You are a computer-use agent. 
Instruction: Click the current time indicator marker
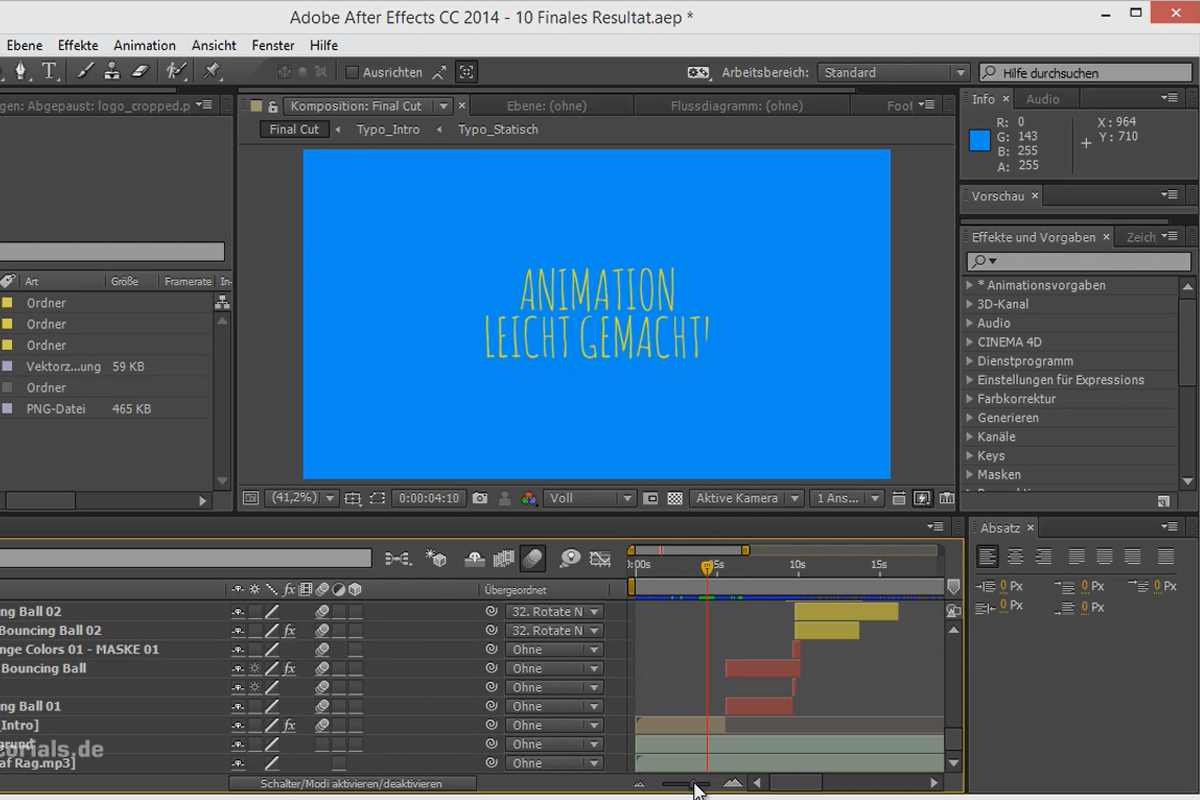click(707, 567)
